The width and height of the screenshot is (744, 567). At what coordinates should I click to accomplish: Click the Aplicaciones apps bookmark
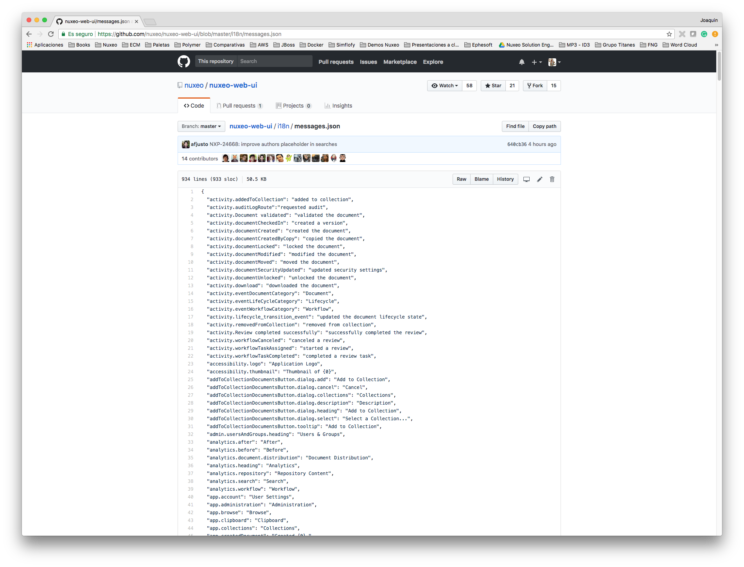[x=45, y=45]
